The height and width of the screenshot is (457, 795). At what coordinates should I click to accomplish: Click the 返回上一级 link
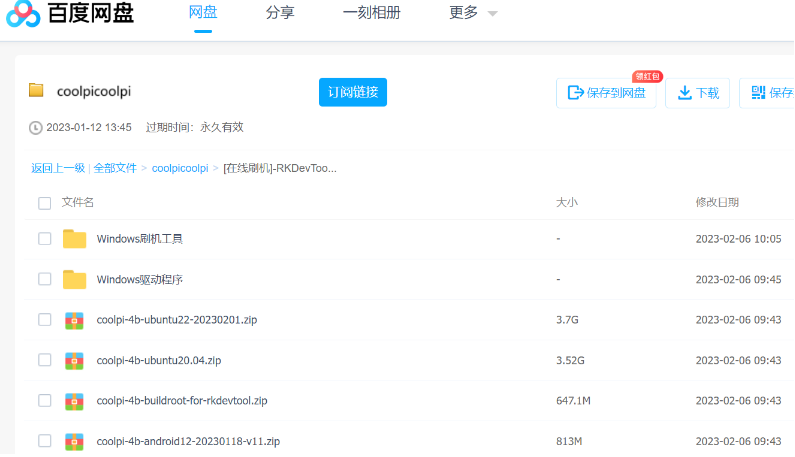click(x=58, y=168)
